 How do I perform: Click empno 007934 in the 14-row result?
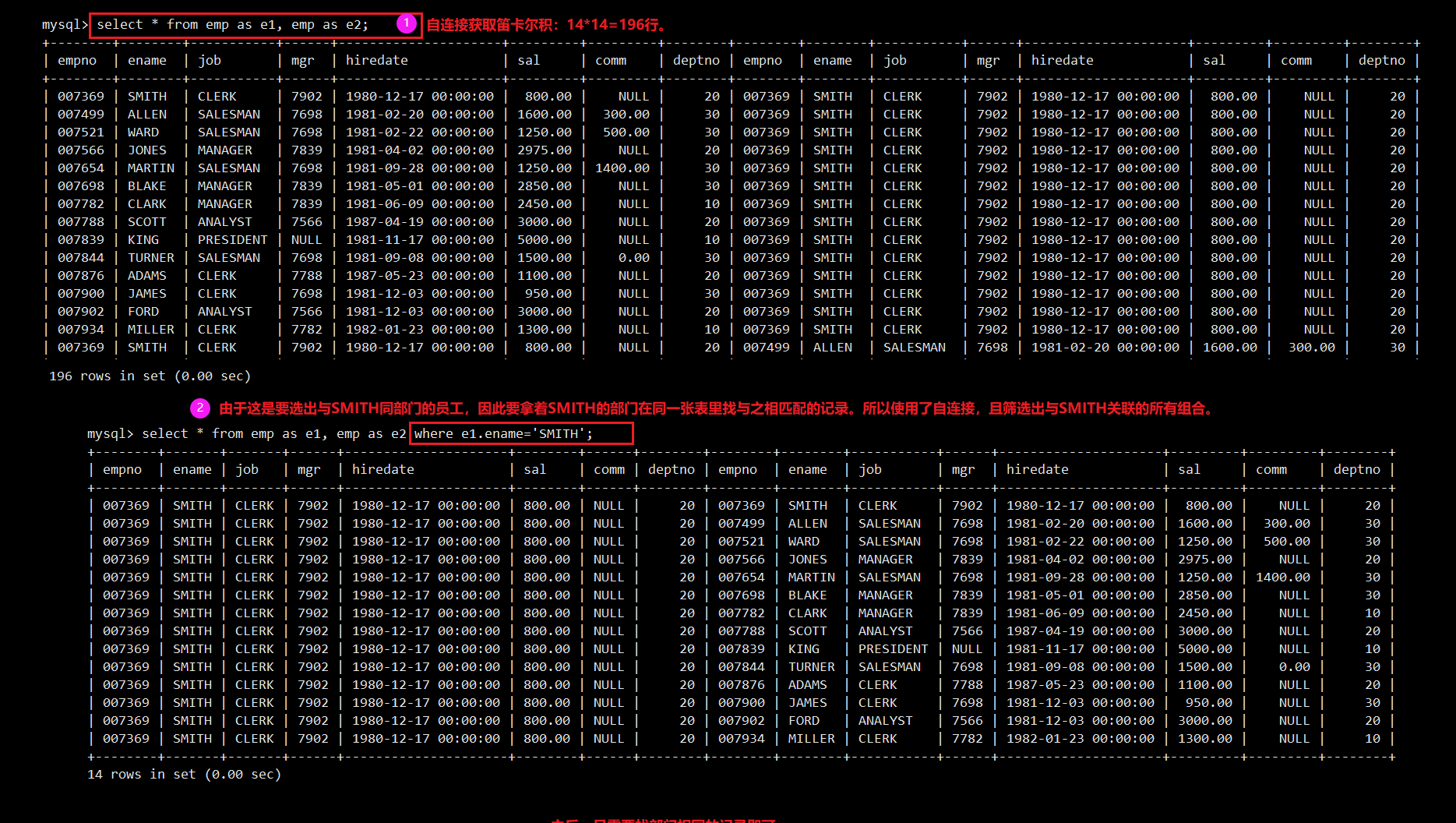coord(742,738)
